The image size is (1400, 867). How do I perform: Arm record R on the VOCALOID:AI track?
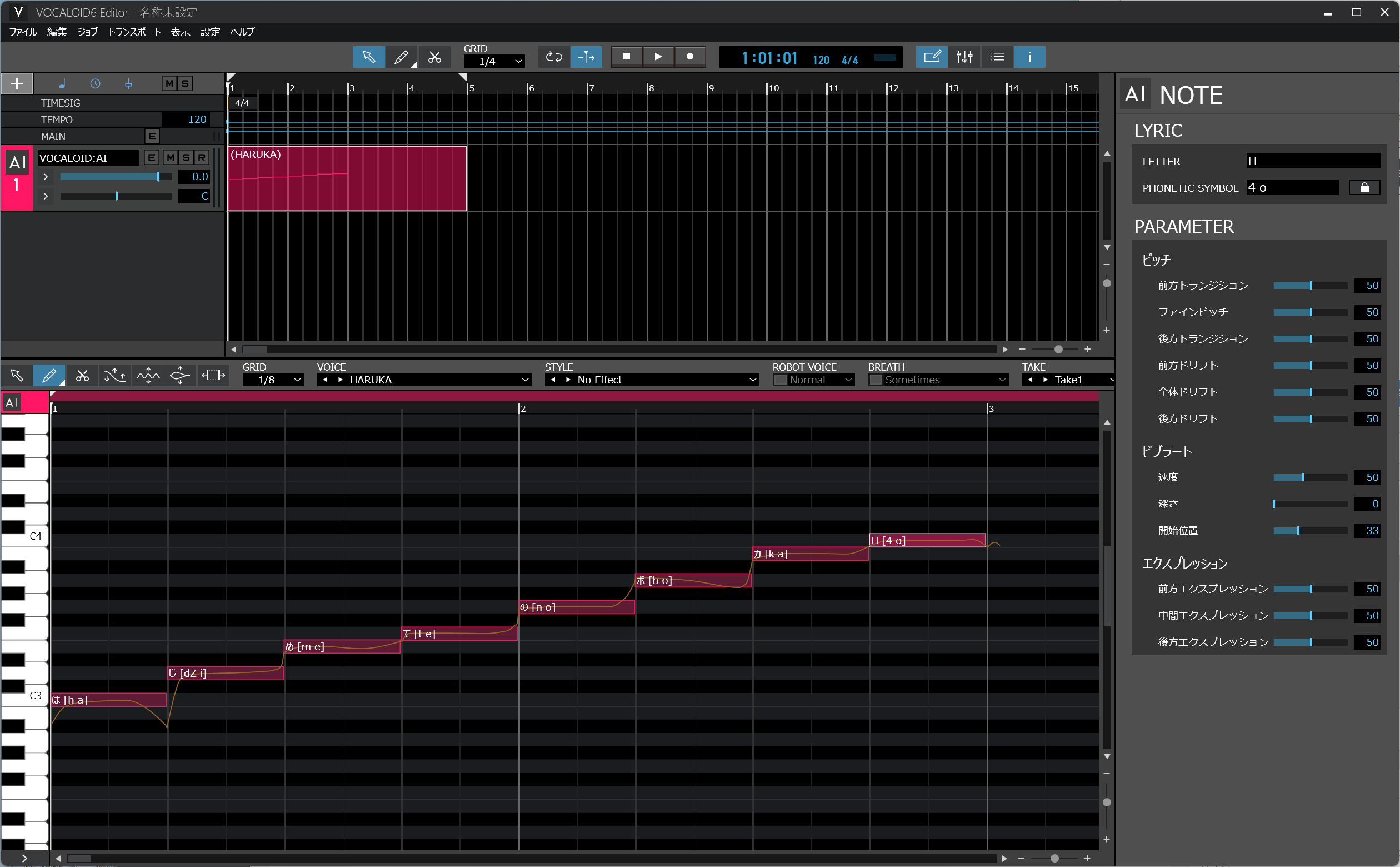[x=202, y=157]
